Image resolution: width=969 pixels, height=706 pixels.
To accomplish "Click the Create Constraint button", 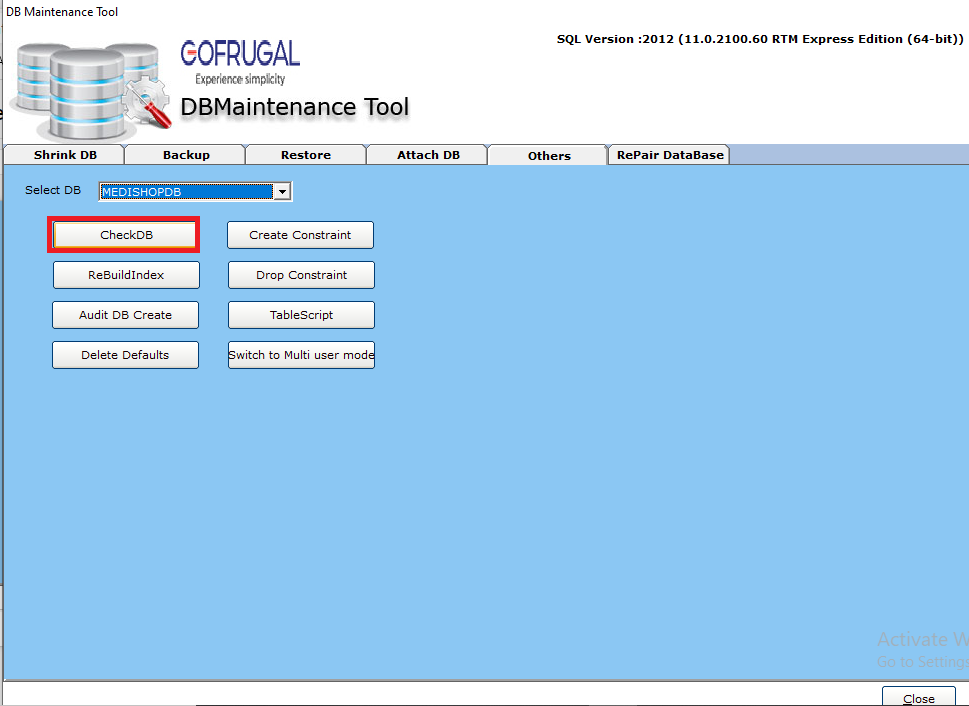I will tap(300, 235).
